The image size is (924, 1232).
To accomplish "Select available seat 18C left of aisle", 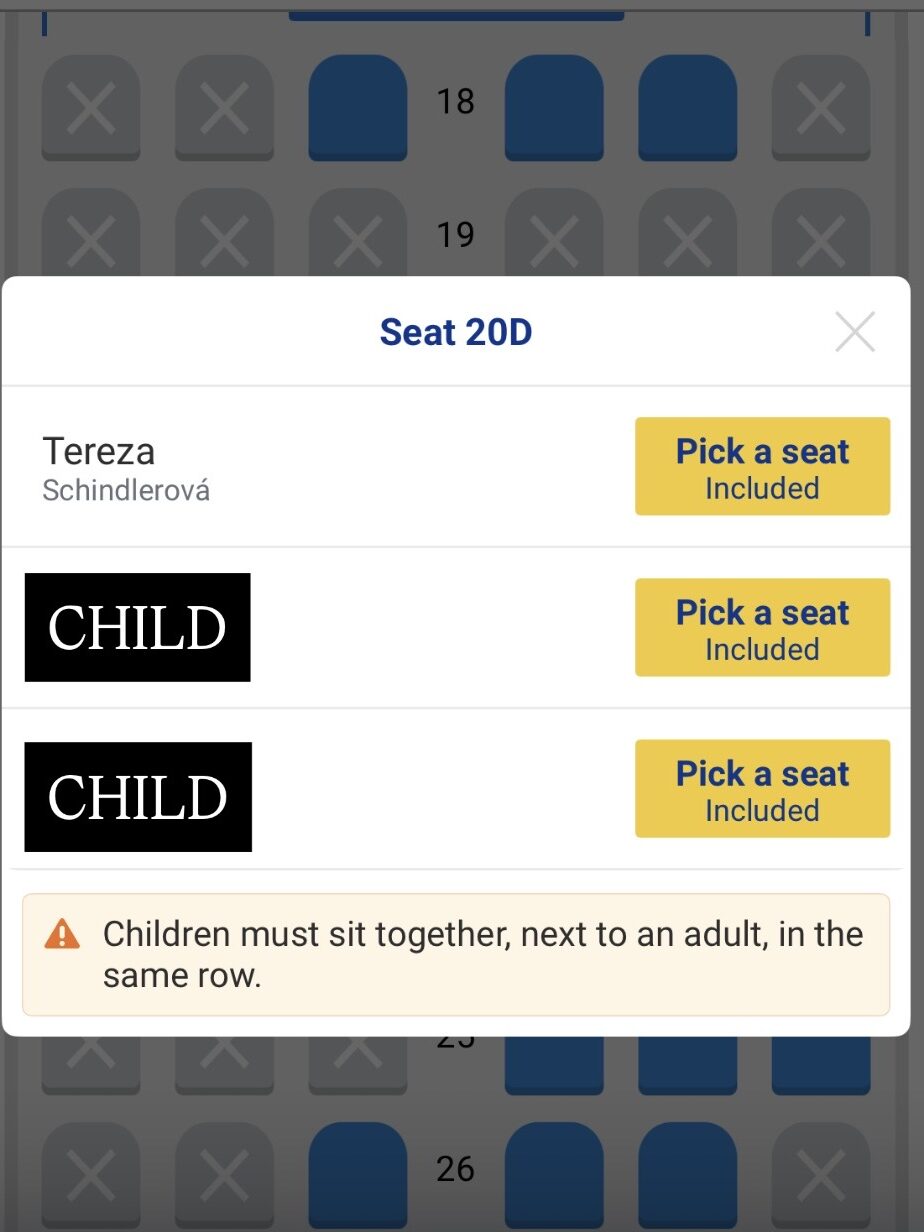I will coord(357,106).
